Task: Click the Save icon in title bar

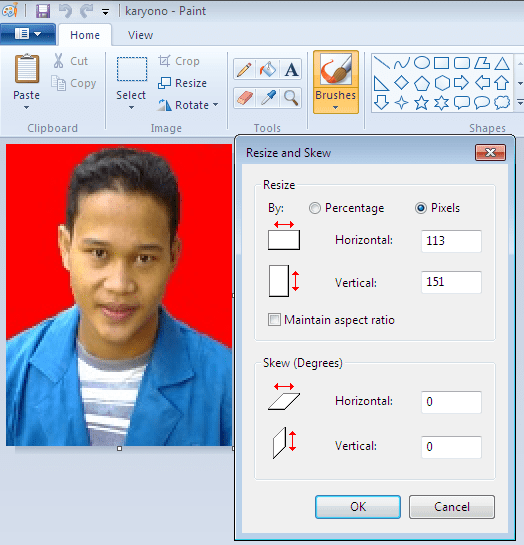Action: [x=43, y=11]
